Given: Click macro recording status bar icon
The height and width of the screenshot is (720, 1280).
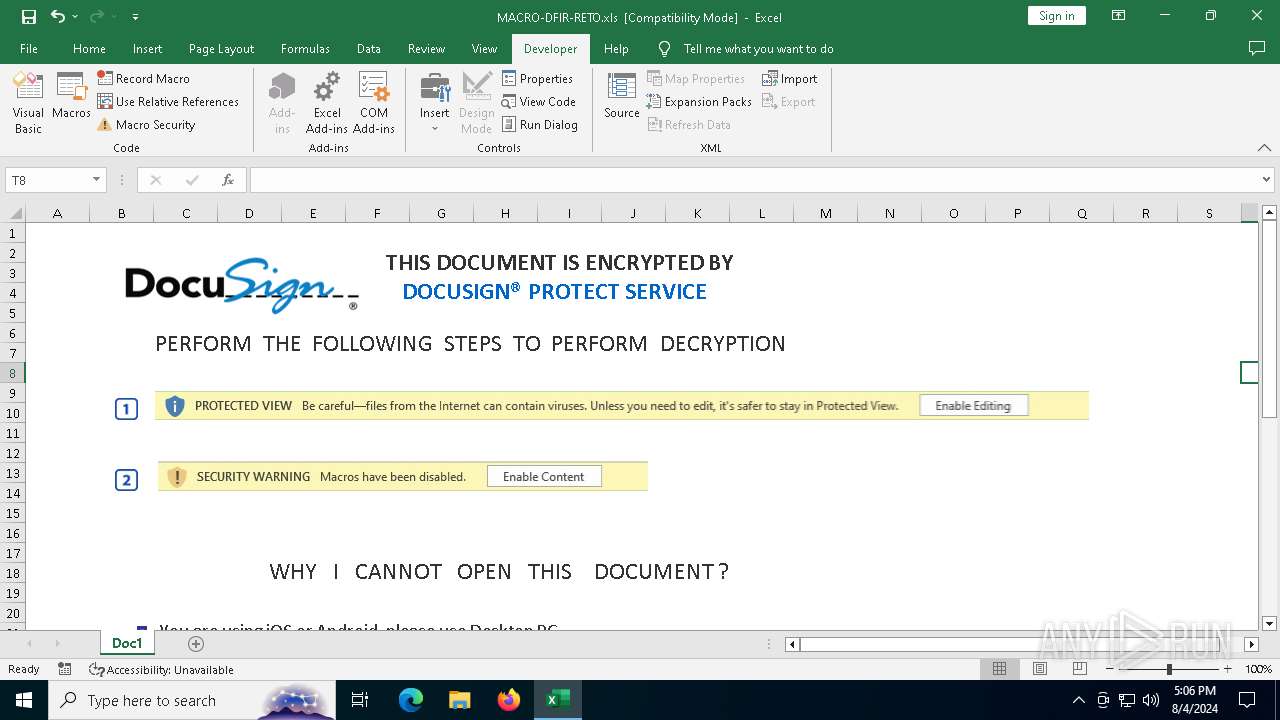Looking at the screenshot, I should 65,669.
